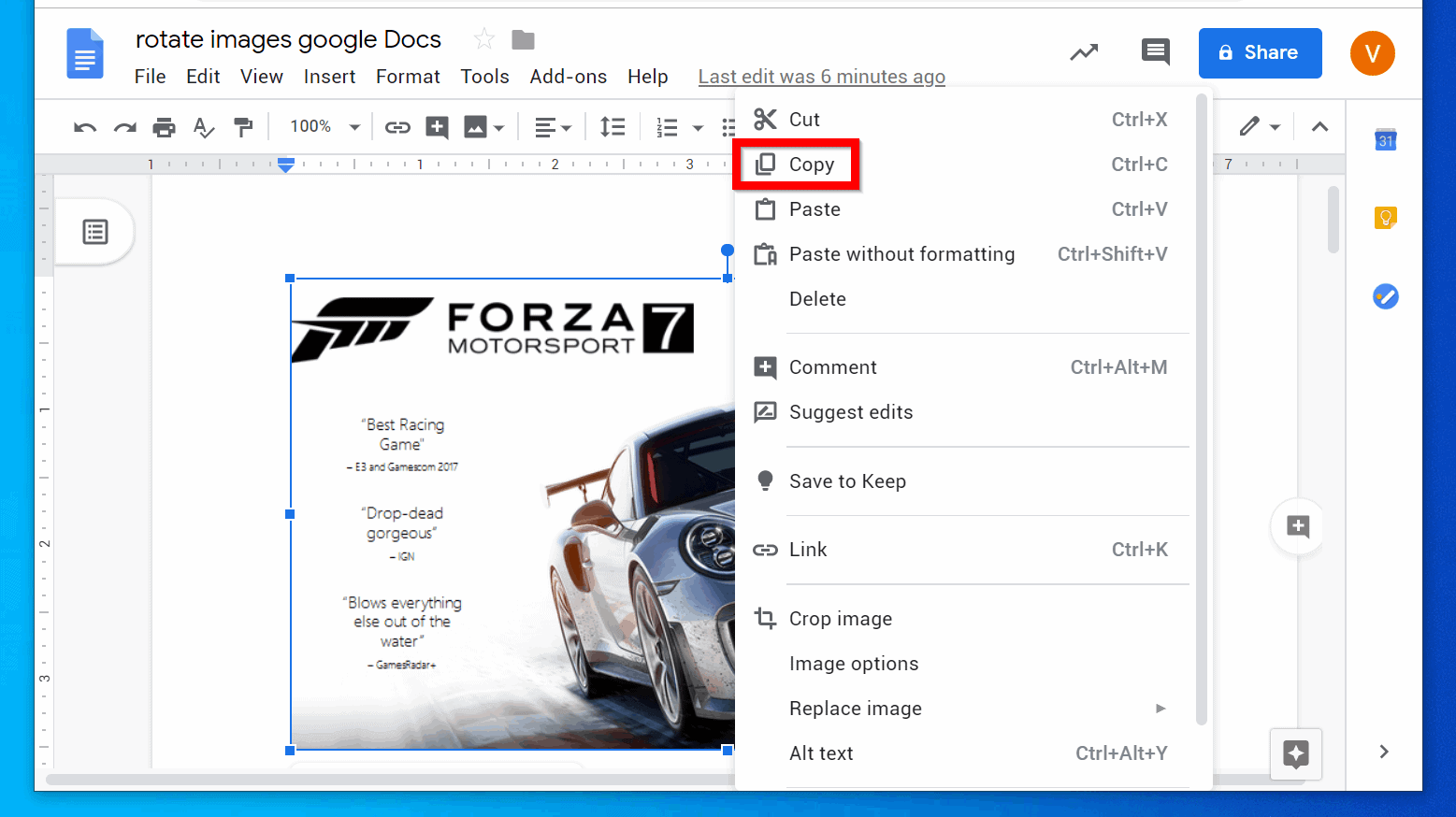Run the Spelling and grammar check icon
The image size is (1456, 817).
pos(203,126)
